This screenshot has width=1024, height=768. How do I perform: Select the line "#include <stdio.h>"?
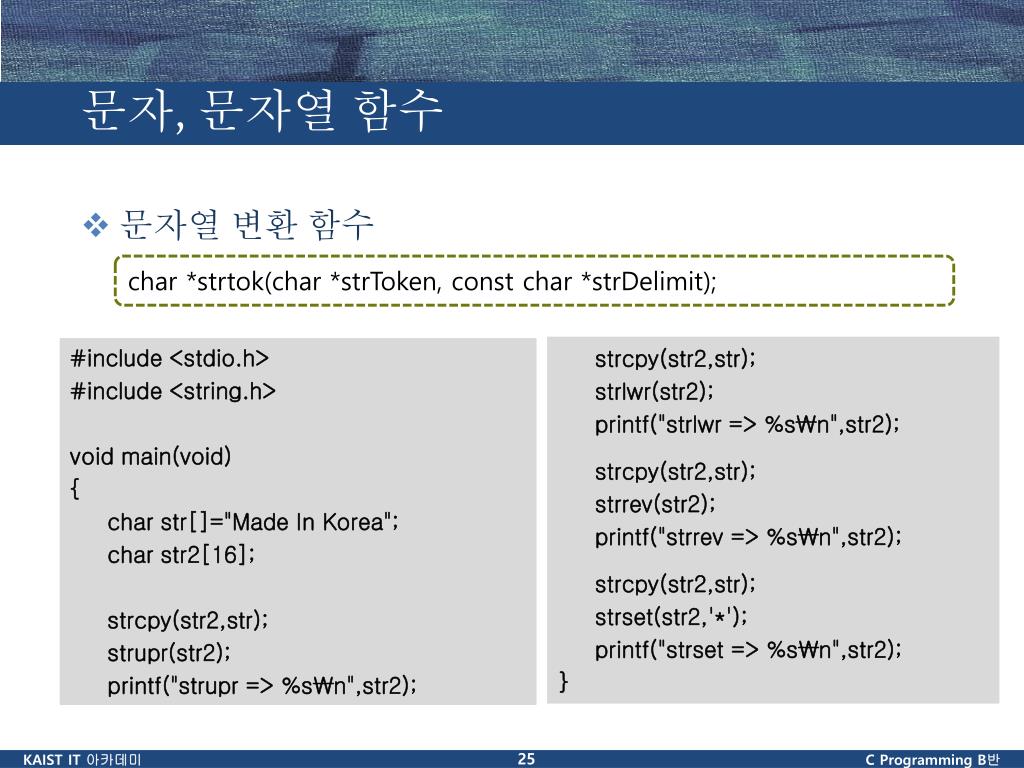tap(169, 359)
